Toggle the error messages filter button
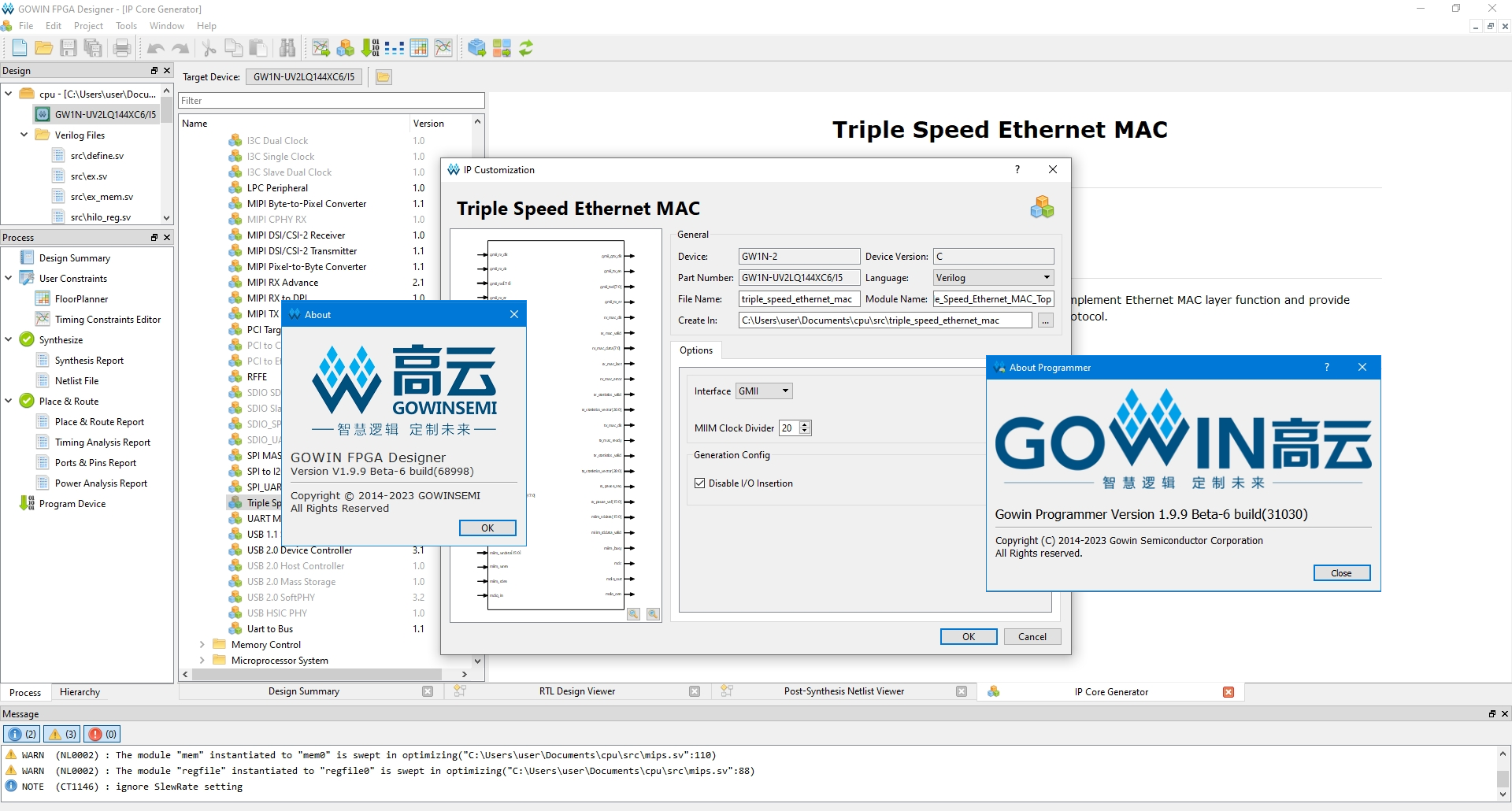Screen dimensions: 1512x811 point(103,734)
